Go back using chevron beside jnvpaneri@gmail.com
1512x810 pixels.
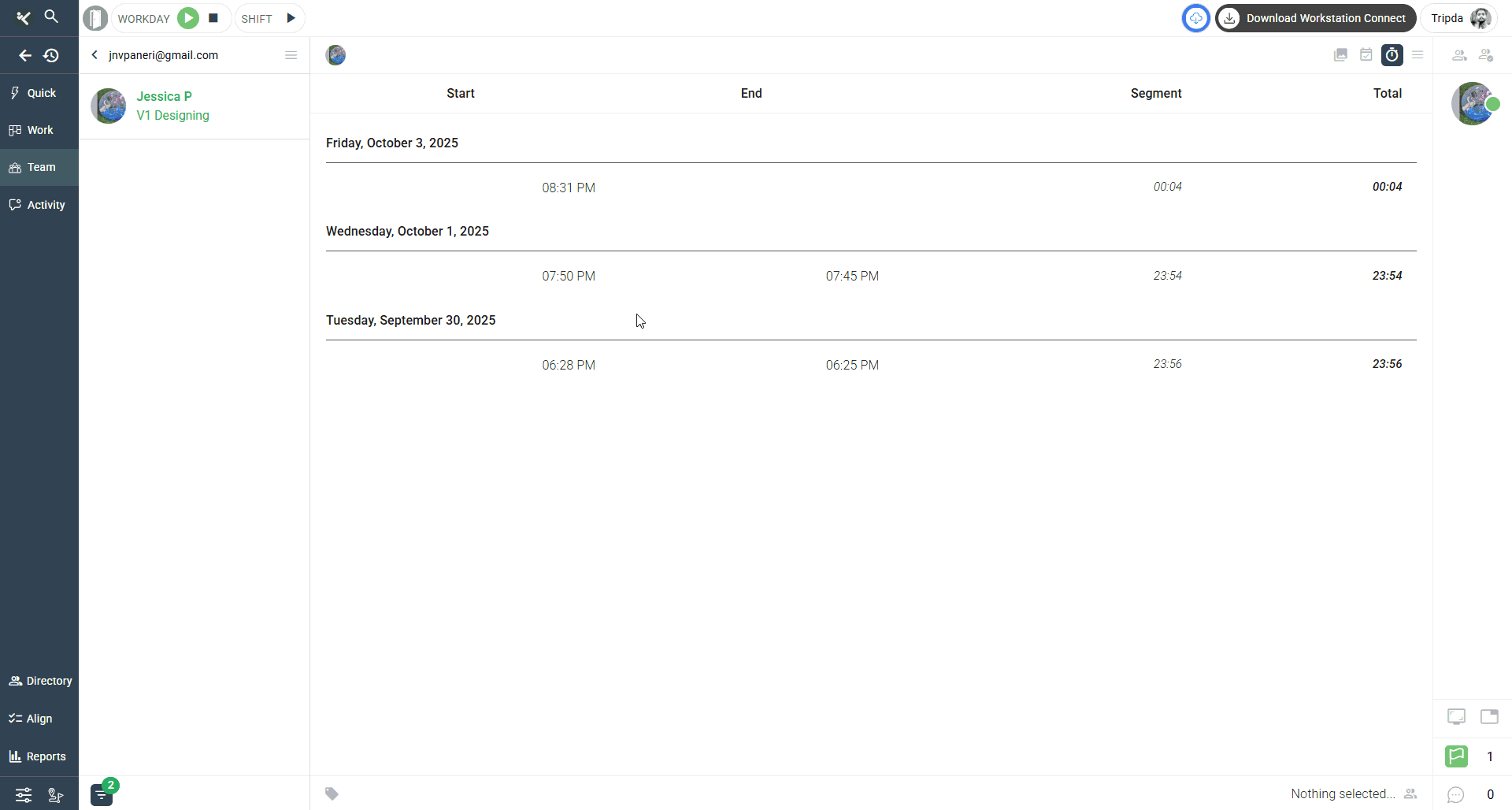94,55
